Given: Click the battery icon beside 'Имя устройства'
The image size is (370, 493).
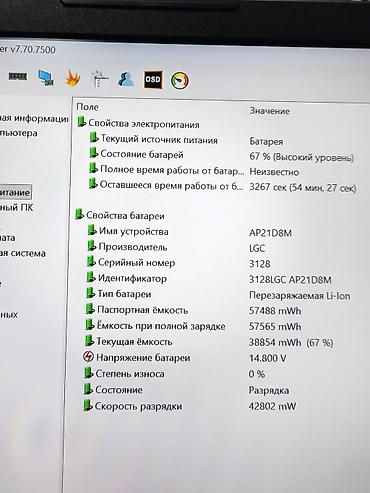Looking at the screenshot, I should pyautogui.click(x=91, y=230).
